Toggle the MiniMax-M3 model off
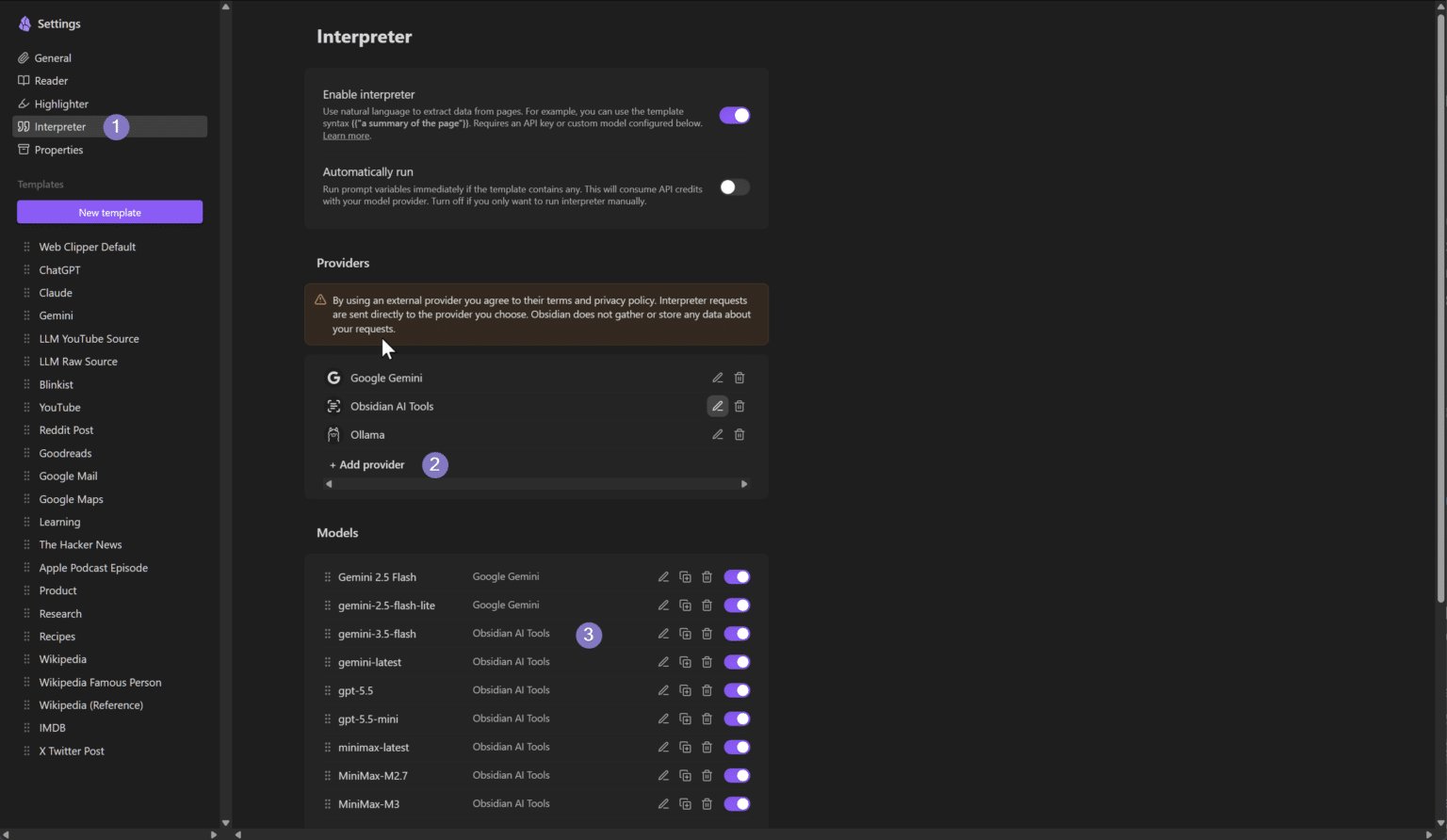Viewport: 1447px width, 840px height. point(737,803)
